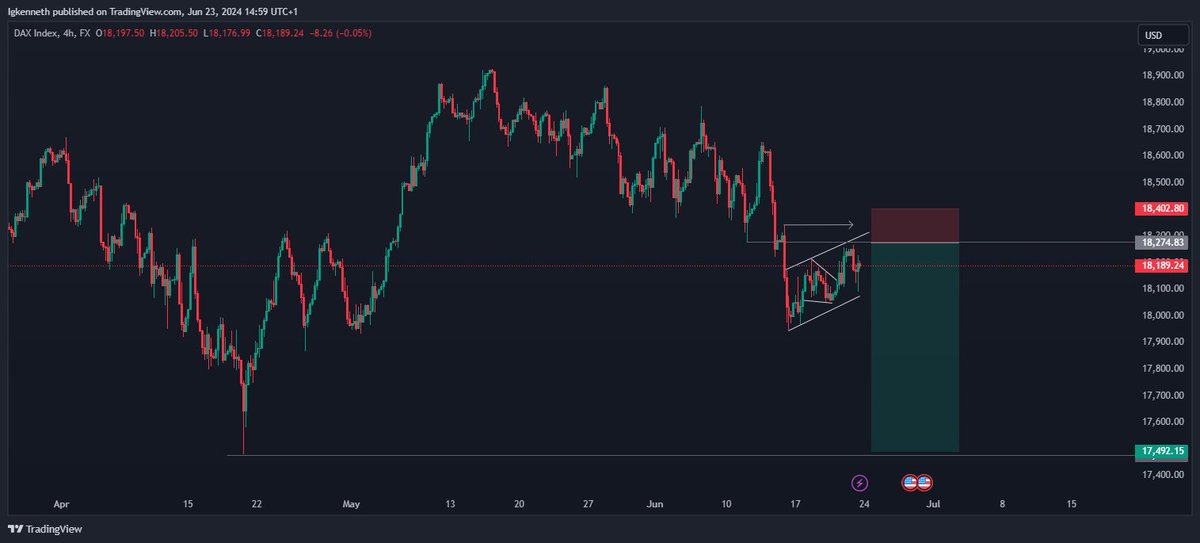Select the take-profit label 17,492.15

pyautogui.click(x=1160, y=452)
